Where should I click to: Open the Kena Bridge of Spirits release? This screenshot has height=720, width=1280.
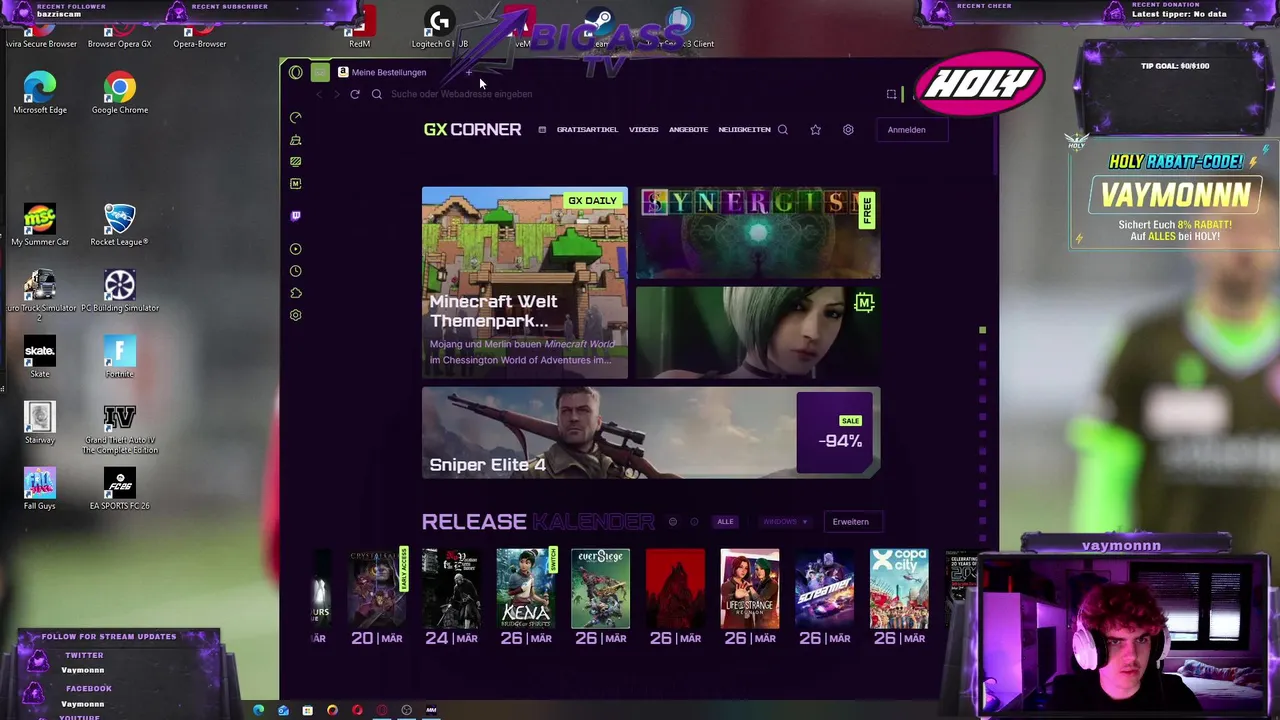pyautogui.click(x=526, y=588)
